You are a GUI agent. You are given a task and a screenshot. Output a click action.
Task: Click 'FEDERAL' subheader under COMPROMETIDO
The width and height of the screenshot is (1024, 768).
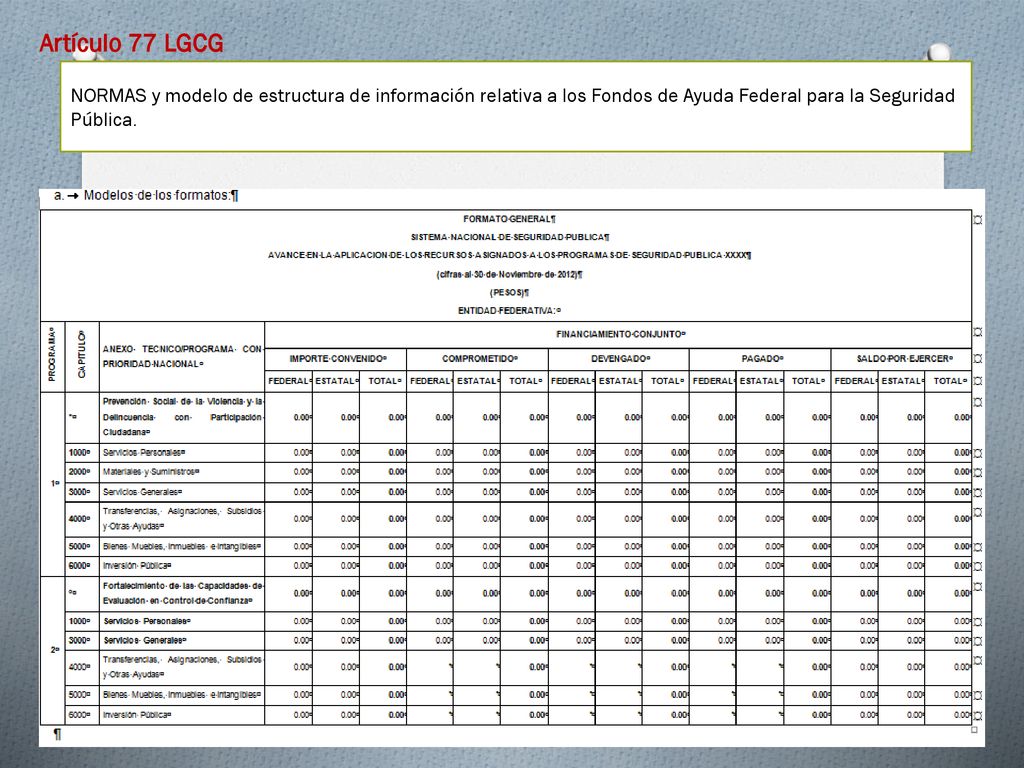pos(430,381)
